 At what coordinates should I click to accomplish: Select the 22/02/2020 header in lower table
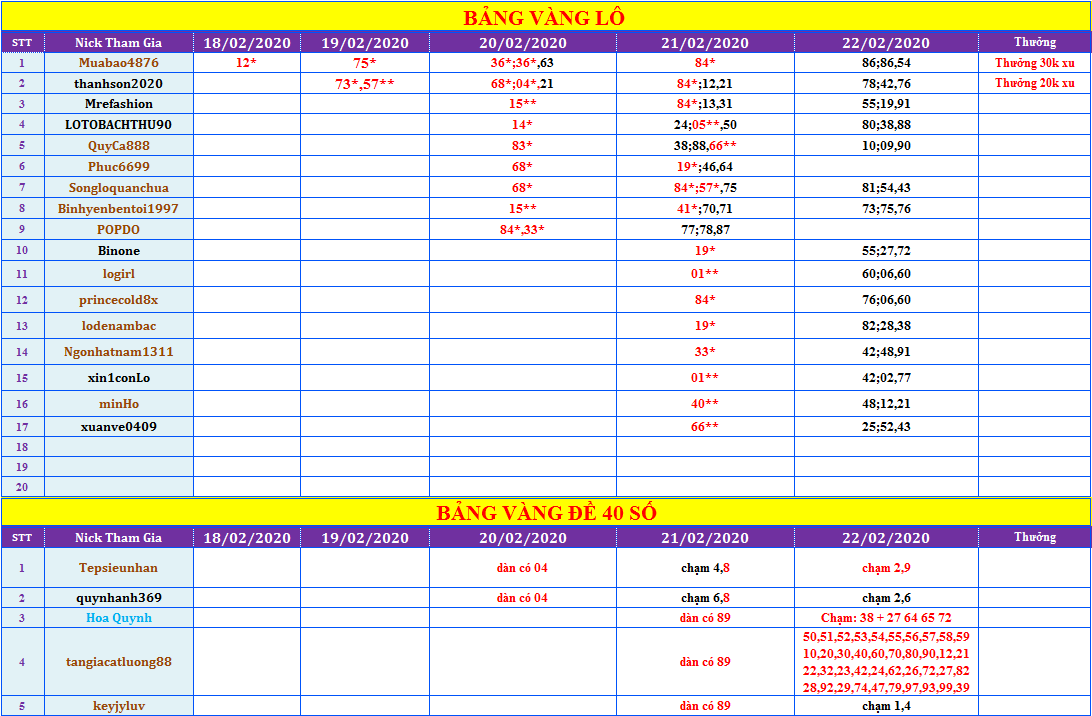tap(886, 538)
